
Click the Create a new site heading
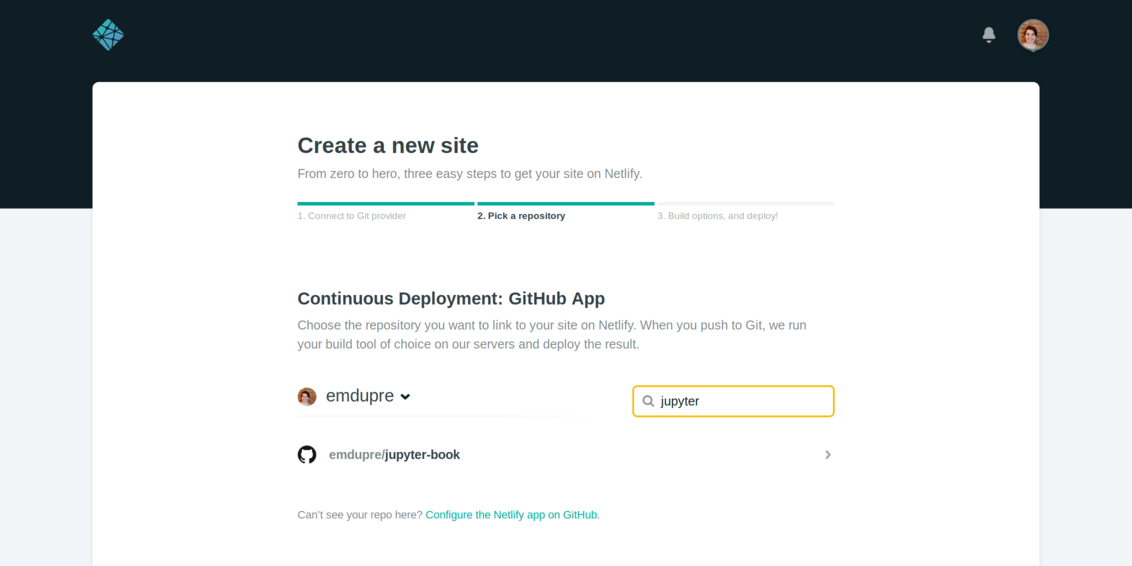point(388,145)
